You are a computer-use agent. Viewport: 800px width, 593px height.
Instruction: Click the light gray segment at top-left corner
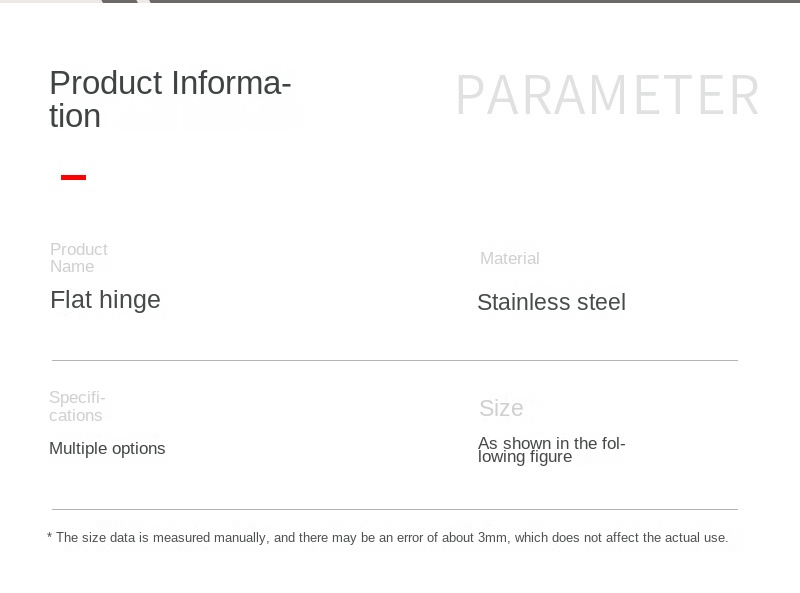[x=50, y=1]
